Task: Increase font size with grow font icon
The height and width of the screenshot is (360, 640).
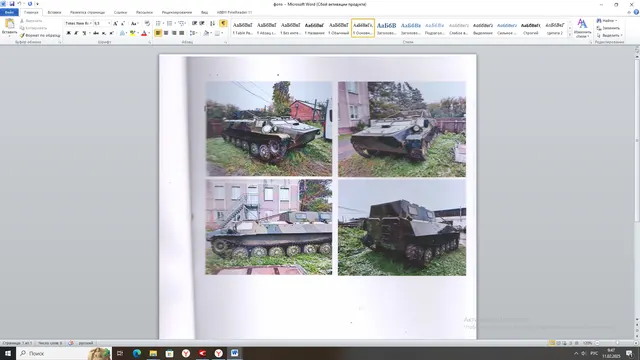Action: tap(116, 23)
